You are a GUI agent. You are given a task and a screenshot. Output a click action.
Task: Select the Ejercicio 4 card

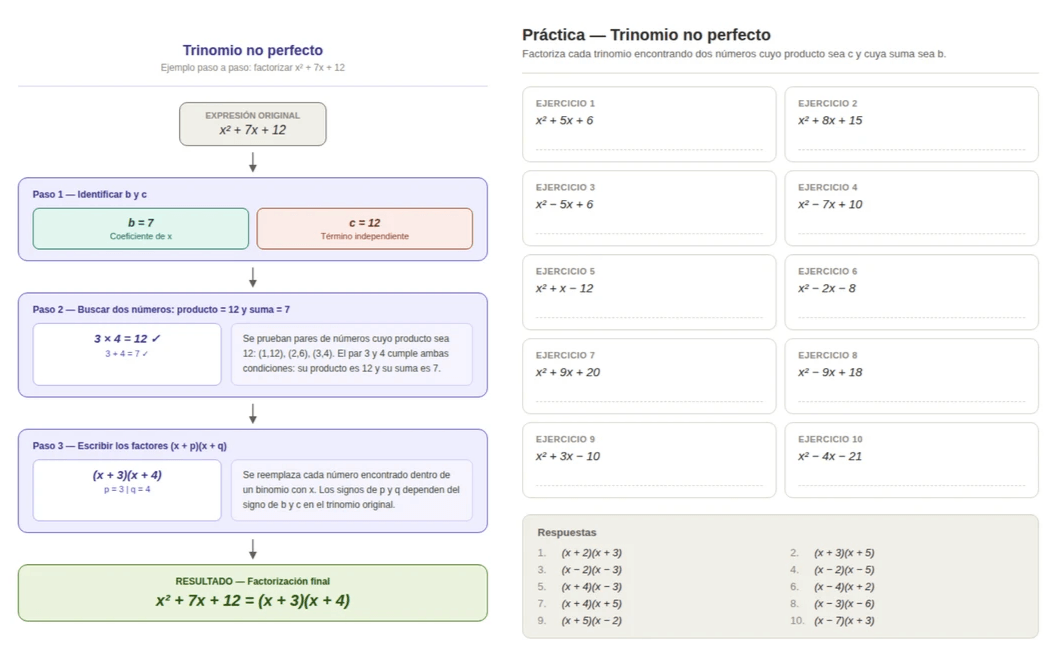click(911, 208)
